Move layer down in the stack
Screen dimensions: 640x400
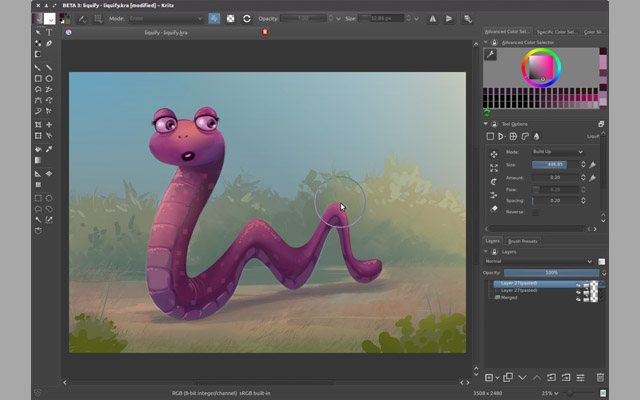tap(522, 378)
